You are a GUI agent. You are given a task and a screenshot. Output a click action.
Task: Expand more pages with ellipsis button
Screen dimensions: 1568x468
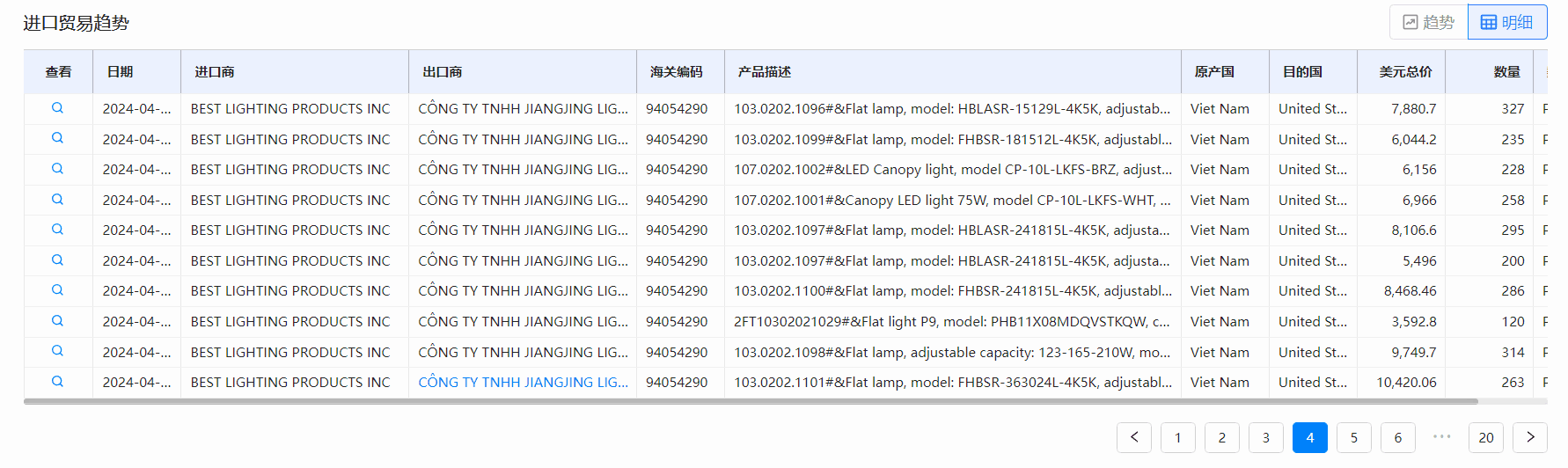(x=1442, y=437)
